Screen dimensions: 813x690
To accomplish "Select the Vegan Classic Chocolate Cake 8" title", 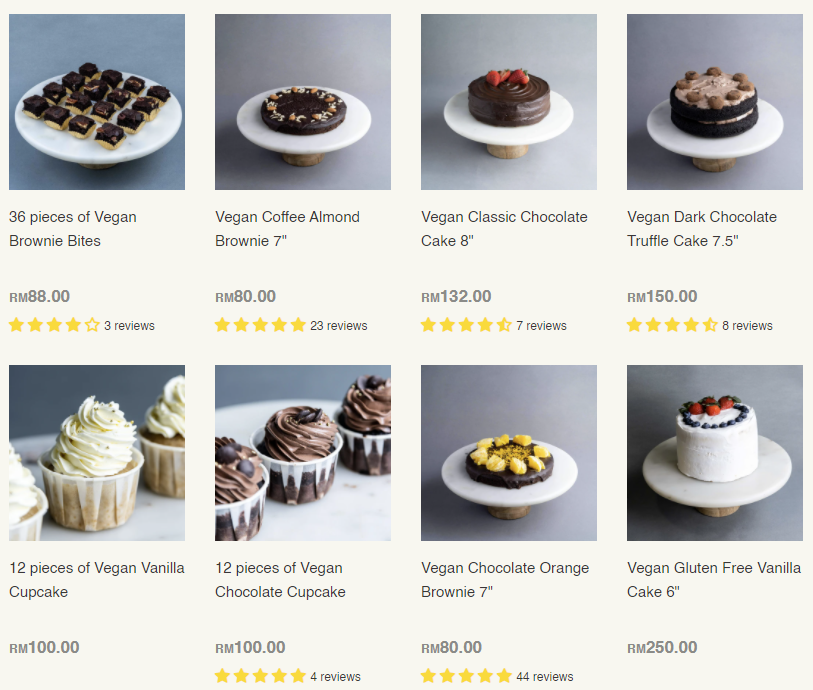I will (x=504, y=229).
